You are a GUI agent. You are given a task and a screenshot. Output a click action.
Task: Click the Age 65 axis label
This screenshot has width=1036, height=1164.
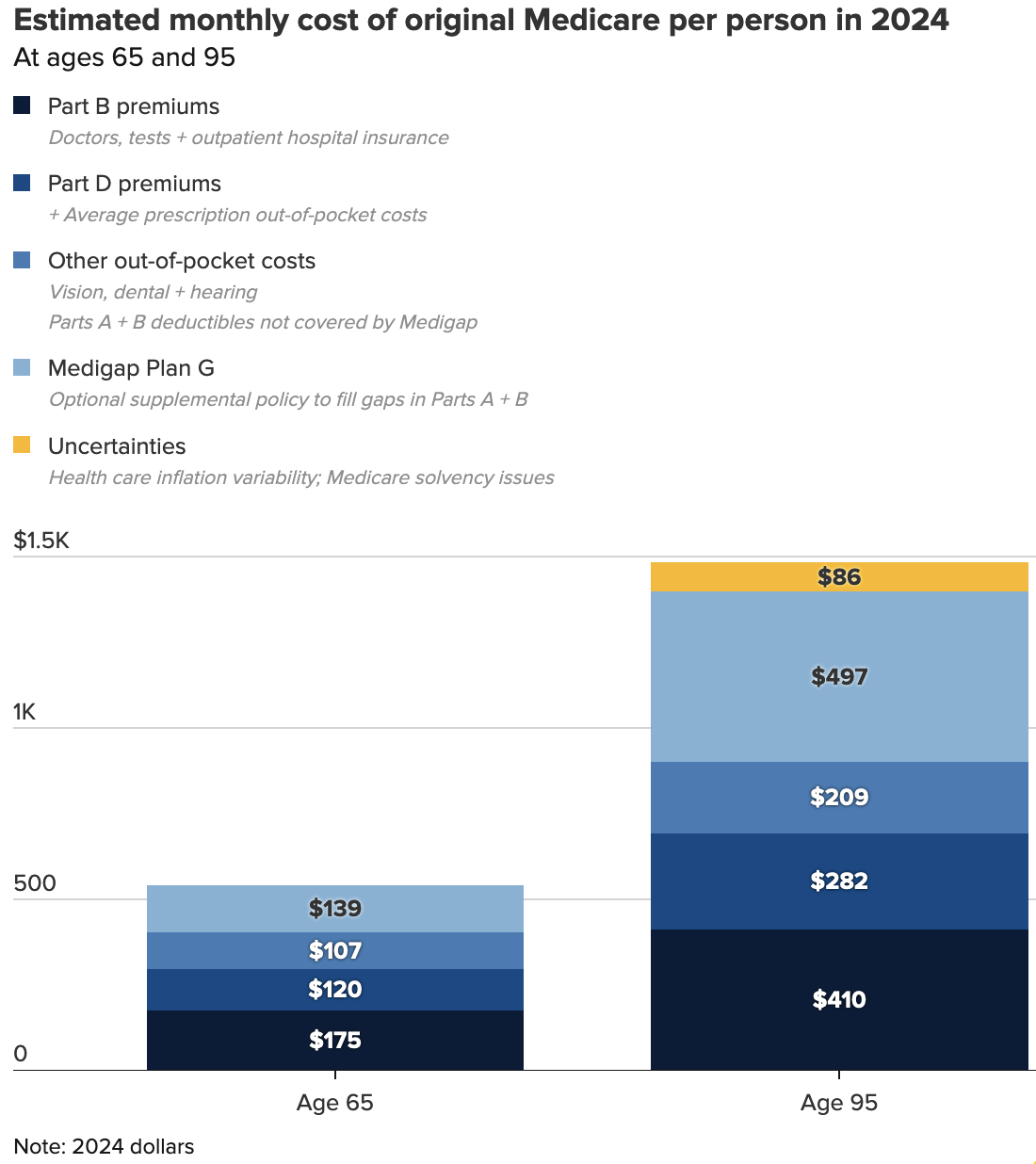pyautogui.click(x=334, y=1103)
